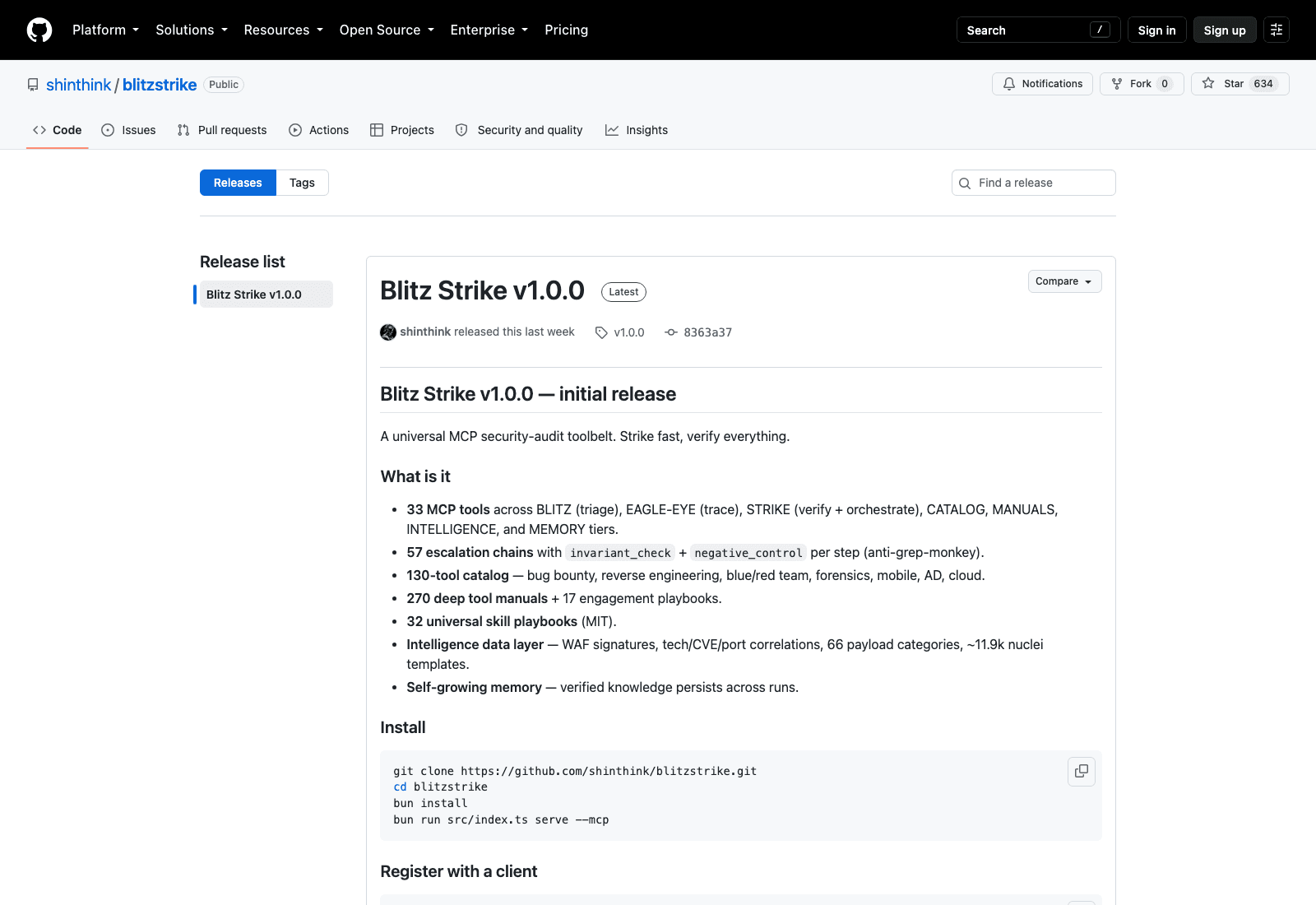Switch to the Code tab

58,130
